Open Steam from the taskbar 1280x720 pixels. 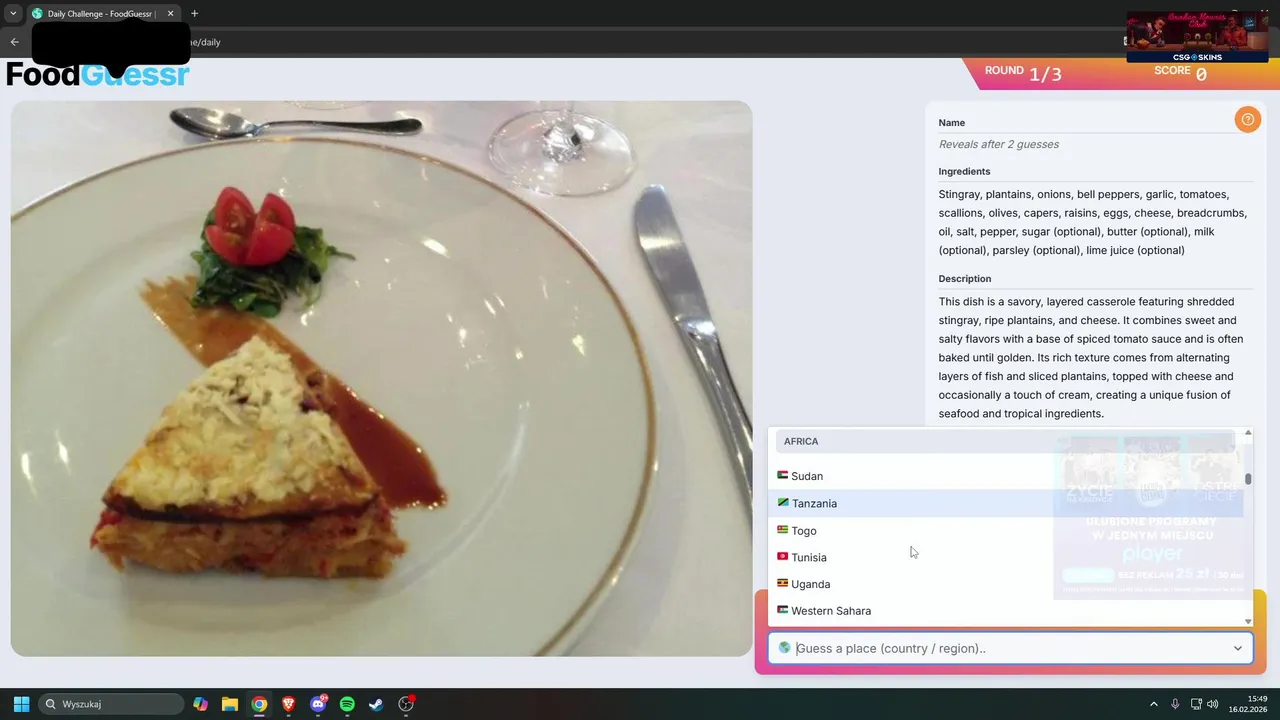(x=376, y=704)
